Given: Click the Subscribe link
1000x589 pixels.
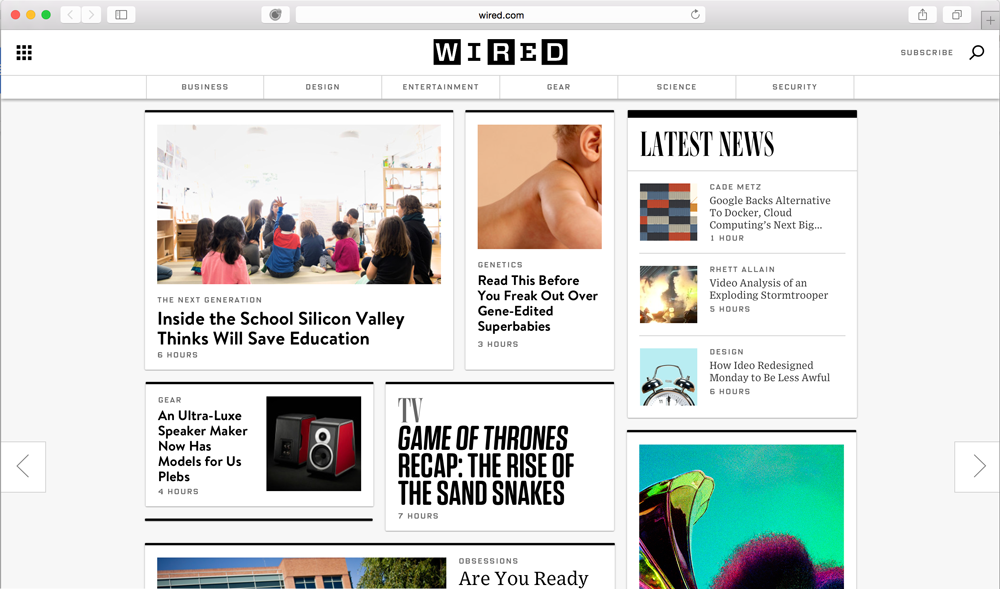Looking at the screenshot, I should coord(927,52).
